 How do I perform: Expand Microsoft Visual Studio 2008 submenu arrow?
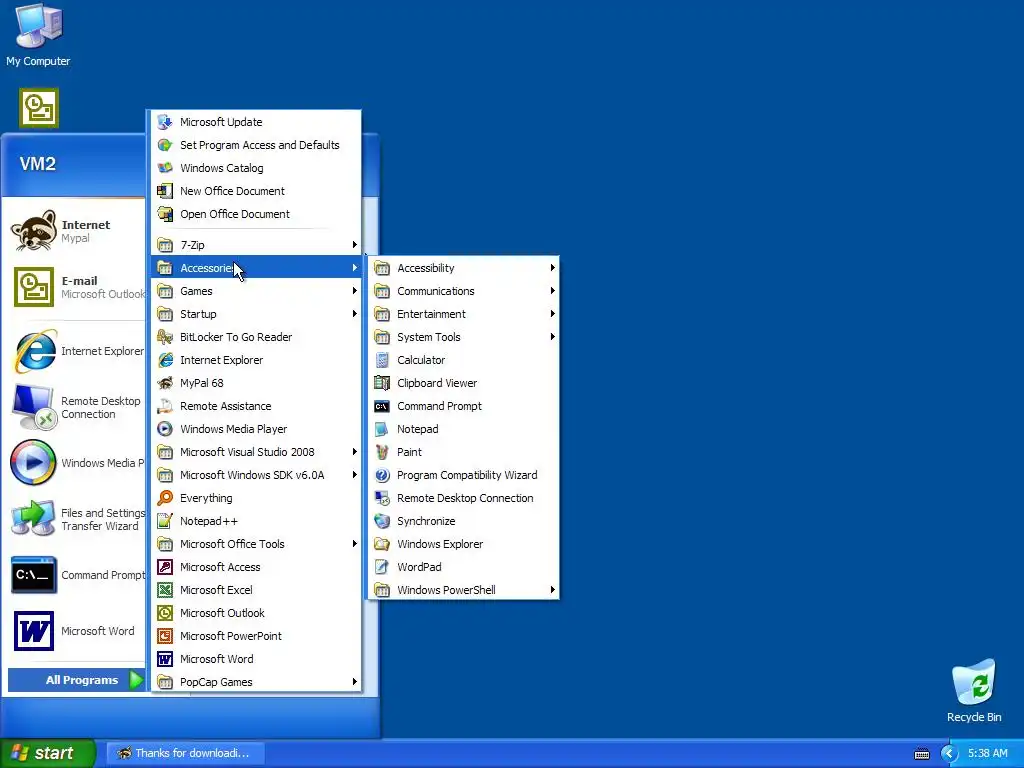[355, 452]
